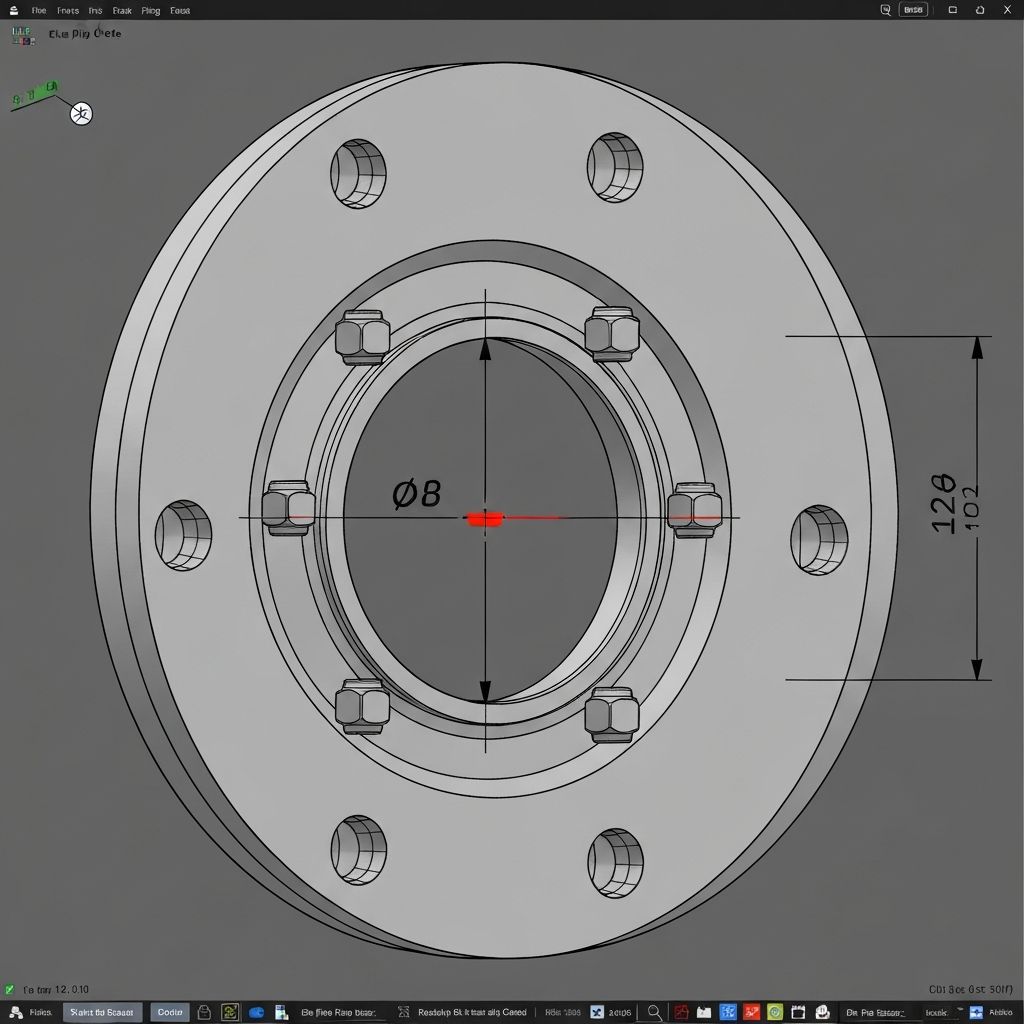Viewport: 1024px width, 1024px height.
Task: Open the first menu in the menu bar
Action: pos(39,10)
